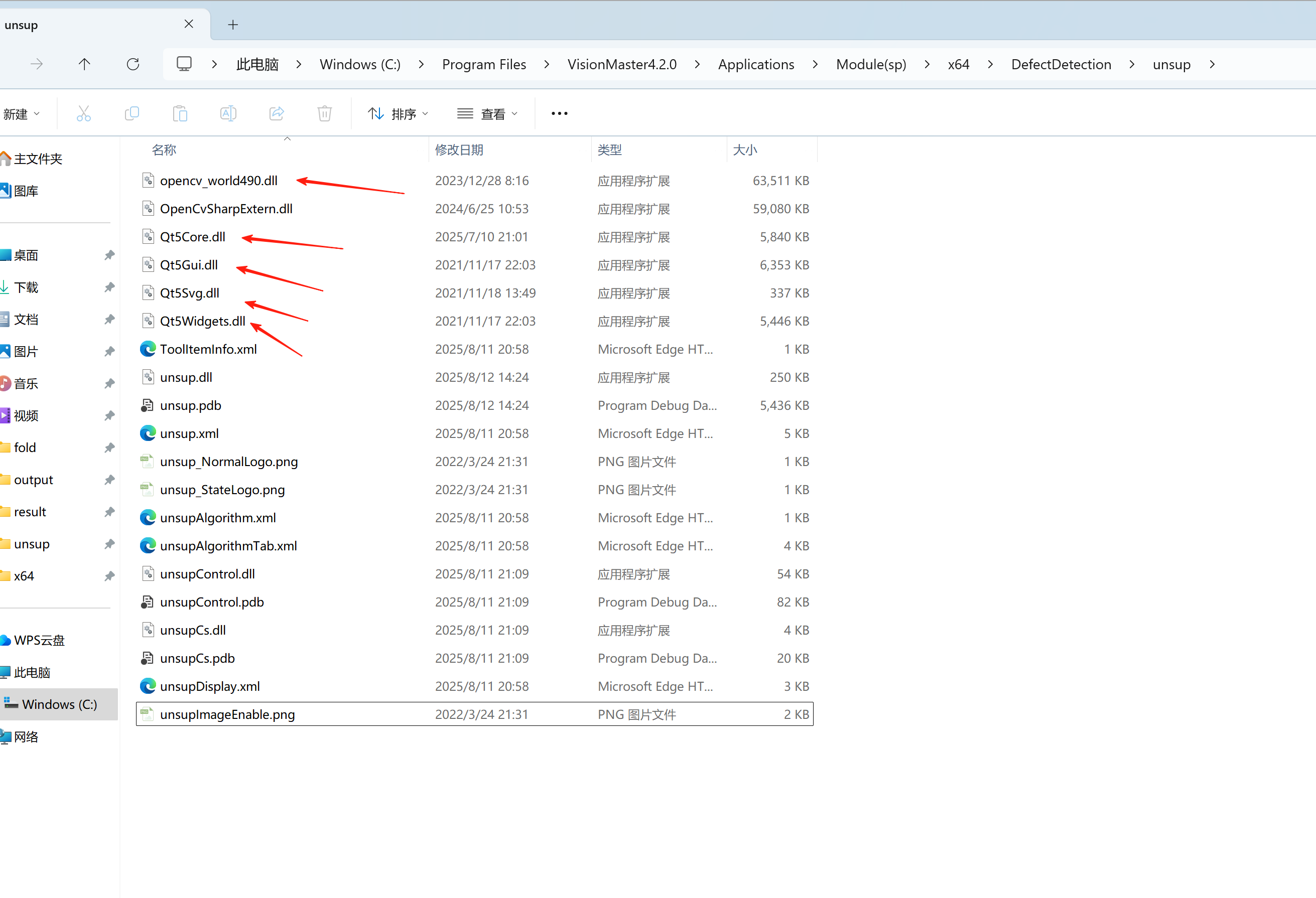
Task: Open the More options ellipsis menu
Action: pos(559,114)
